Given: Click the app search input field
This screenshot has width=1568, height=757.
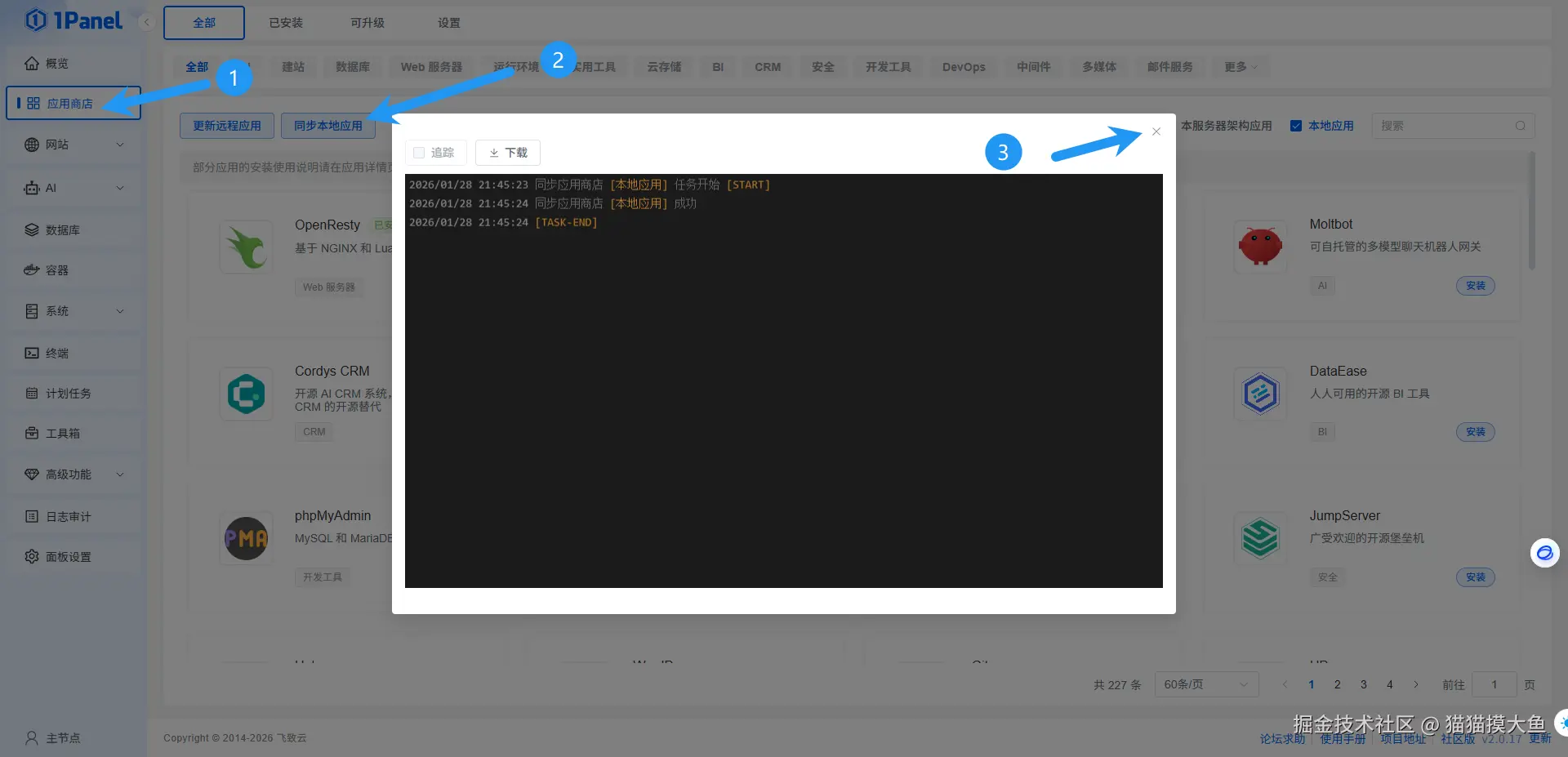Looking at the screenshot, I should point(1453,126).
